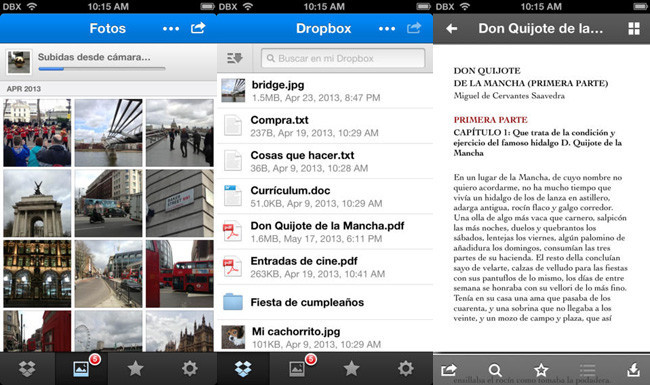Tap the PDF icon of Don Quijote de la Mancha.pdf
This screenshot has height=385, width=650.
point(233,231)
